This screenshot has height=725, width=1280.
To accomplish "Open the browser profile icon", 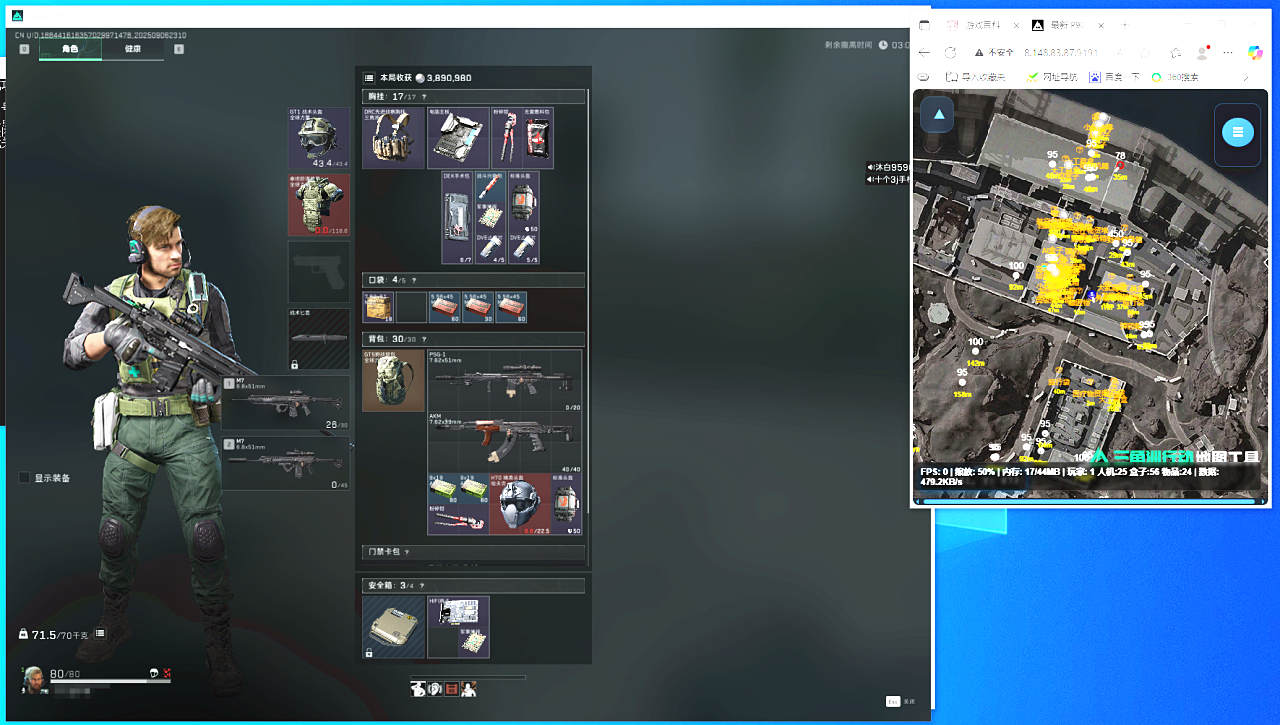I will 1203,52.
